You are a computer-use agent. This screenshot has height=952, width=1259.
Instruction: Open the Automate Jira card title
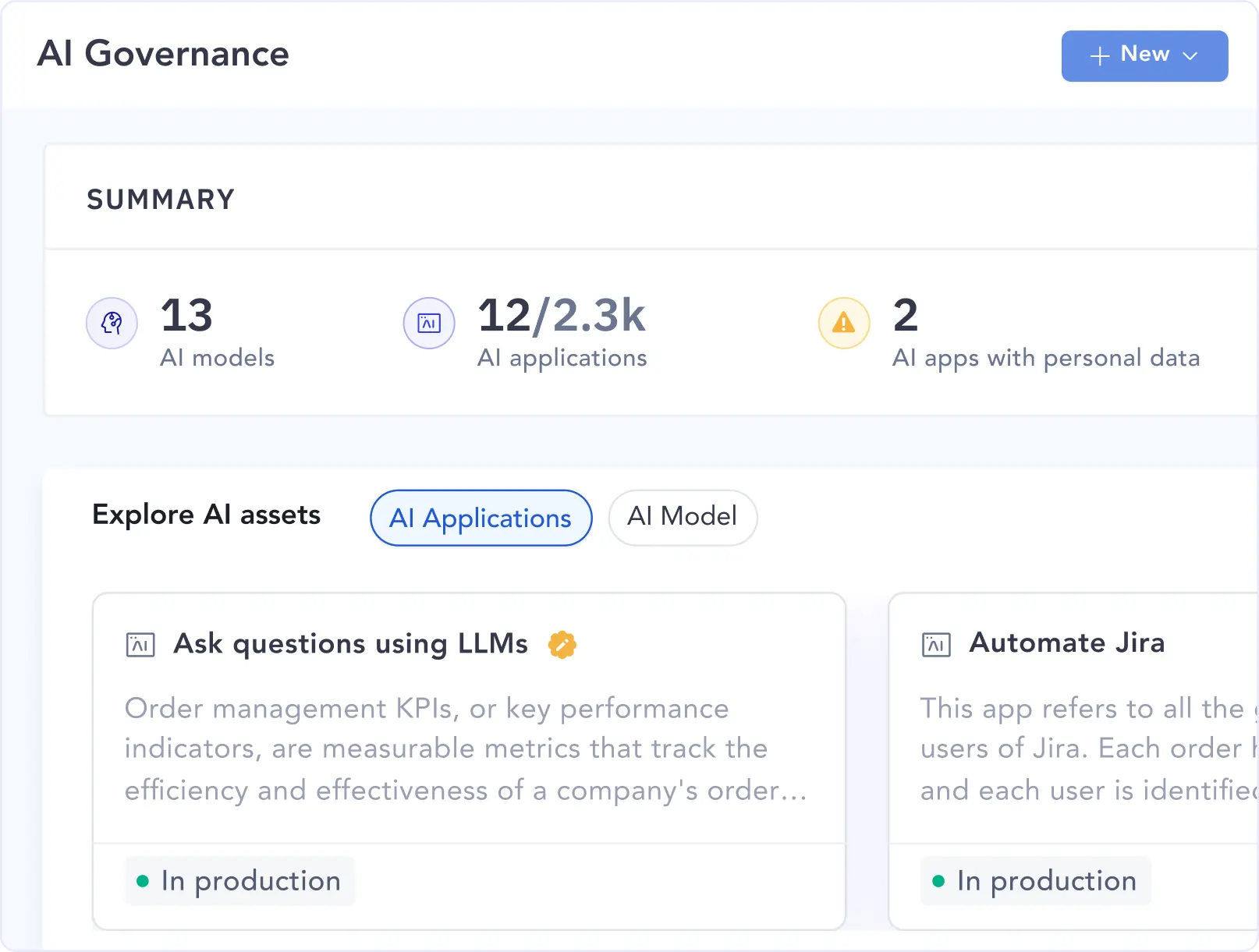tap(1066, 643)
